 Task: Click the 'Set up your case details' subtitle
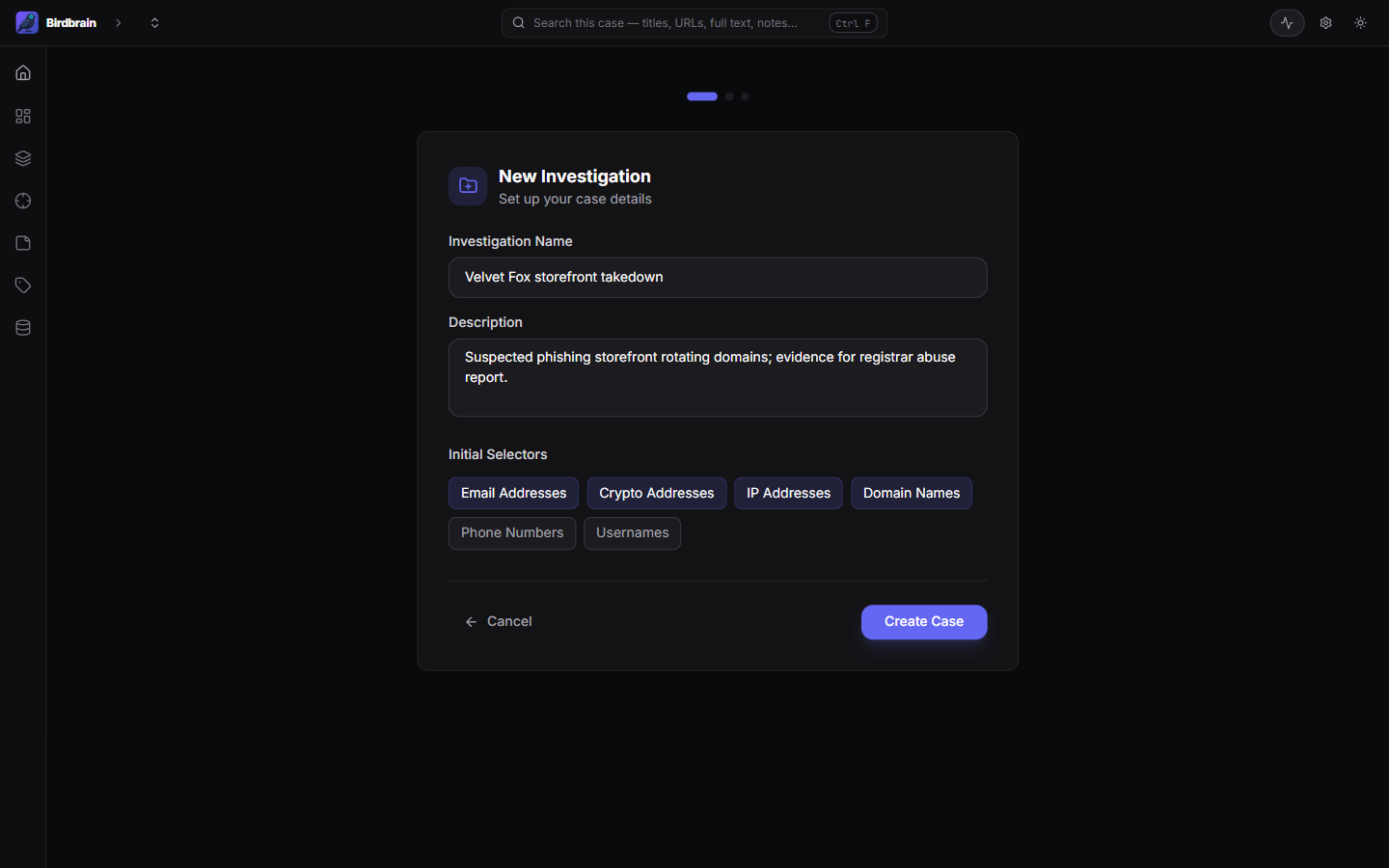[x=575, y=199]
